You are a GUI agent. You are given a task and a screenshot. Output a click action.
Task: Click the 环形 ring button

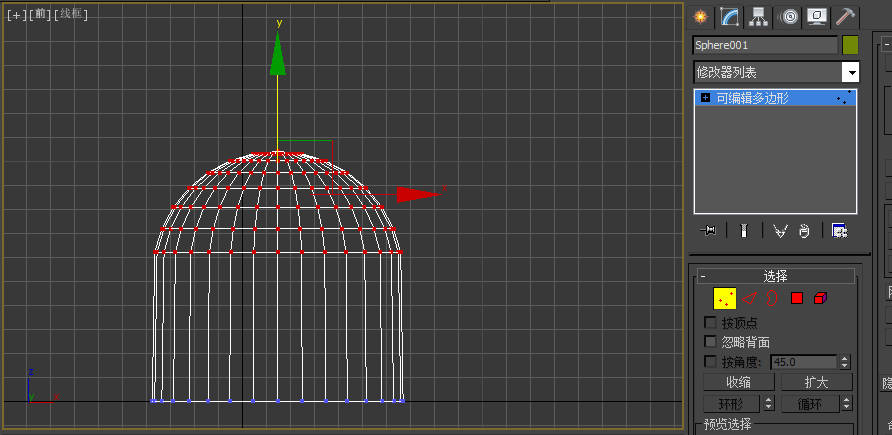[732, 404]
